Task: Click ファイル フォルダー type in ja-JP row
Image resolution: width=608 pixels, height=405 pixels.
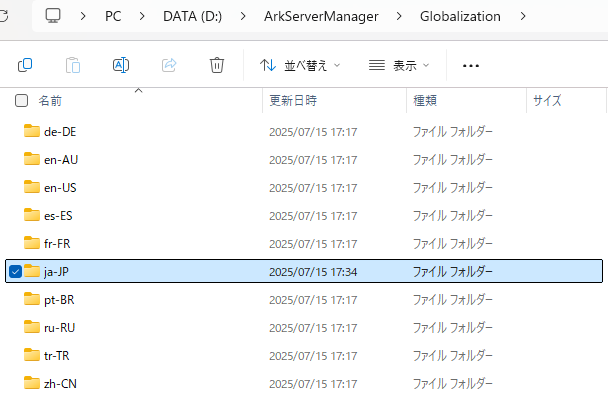Action: (453, 272)
